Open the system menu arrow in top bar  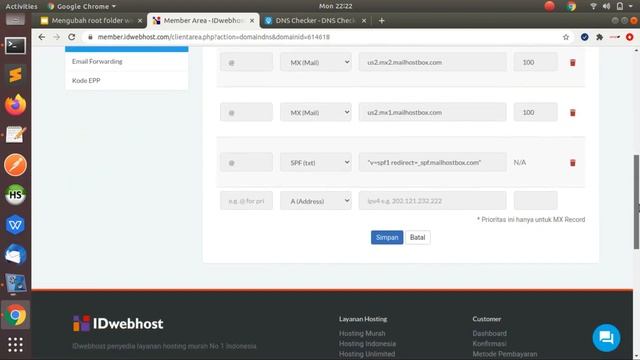(631, 6)
